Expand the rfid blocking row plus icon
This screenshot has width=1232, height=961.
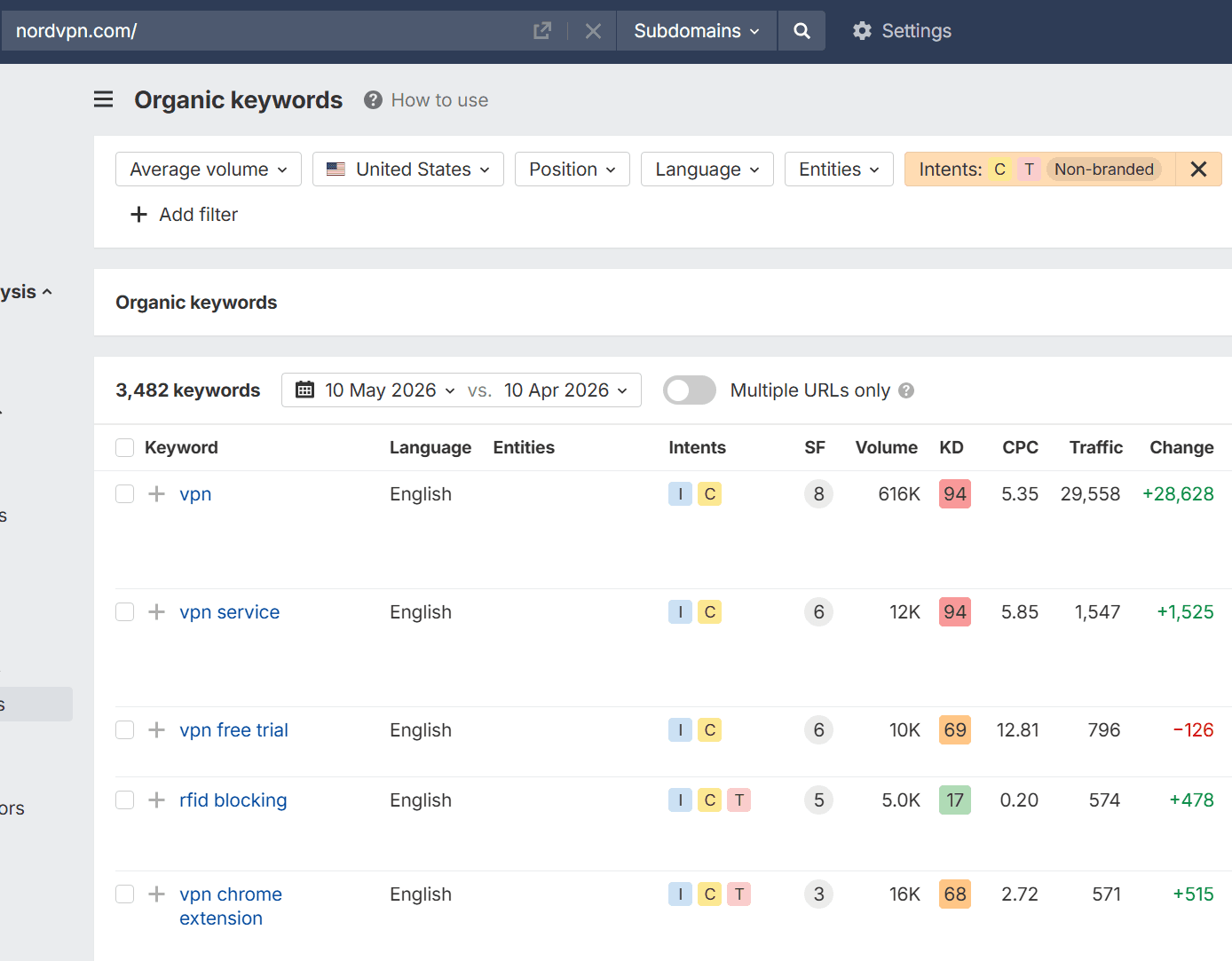click(x=157, y=800)
